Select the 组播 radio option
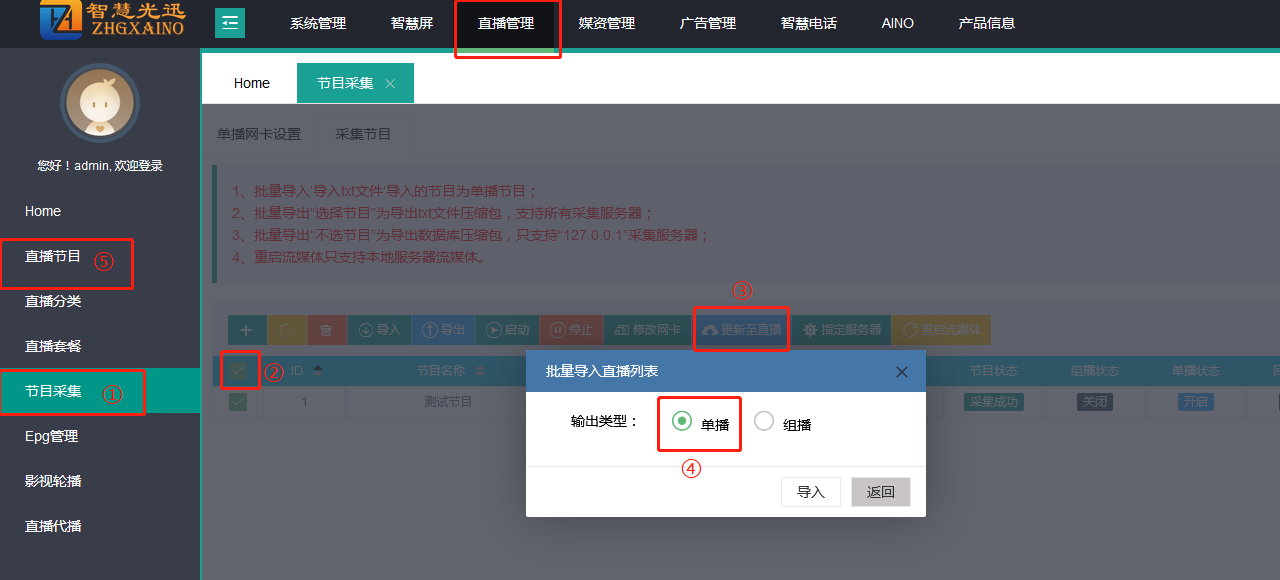 point(764,422)
